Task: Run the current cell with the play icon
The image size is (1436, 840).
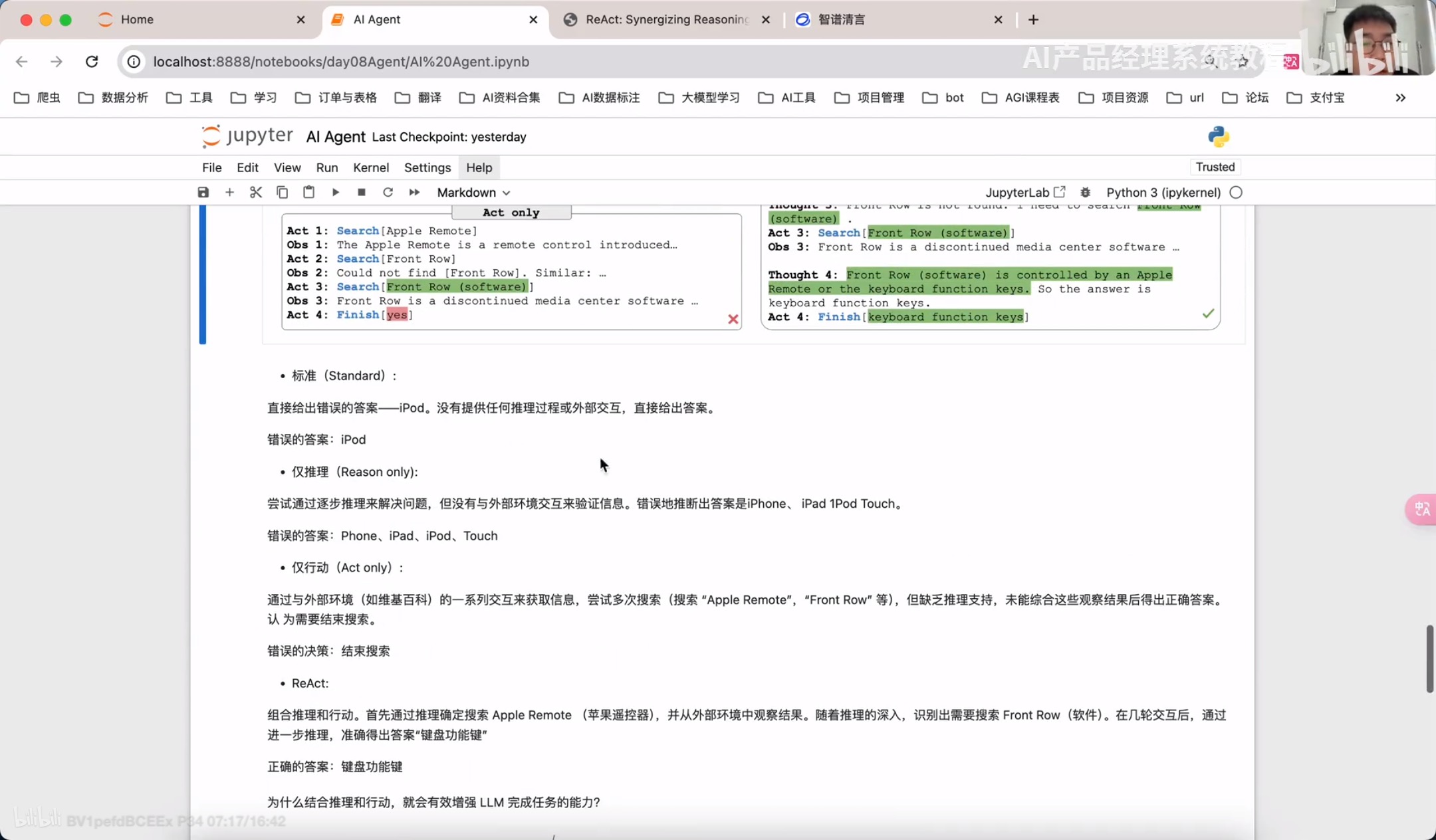Action: (335, 192)
